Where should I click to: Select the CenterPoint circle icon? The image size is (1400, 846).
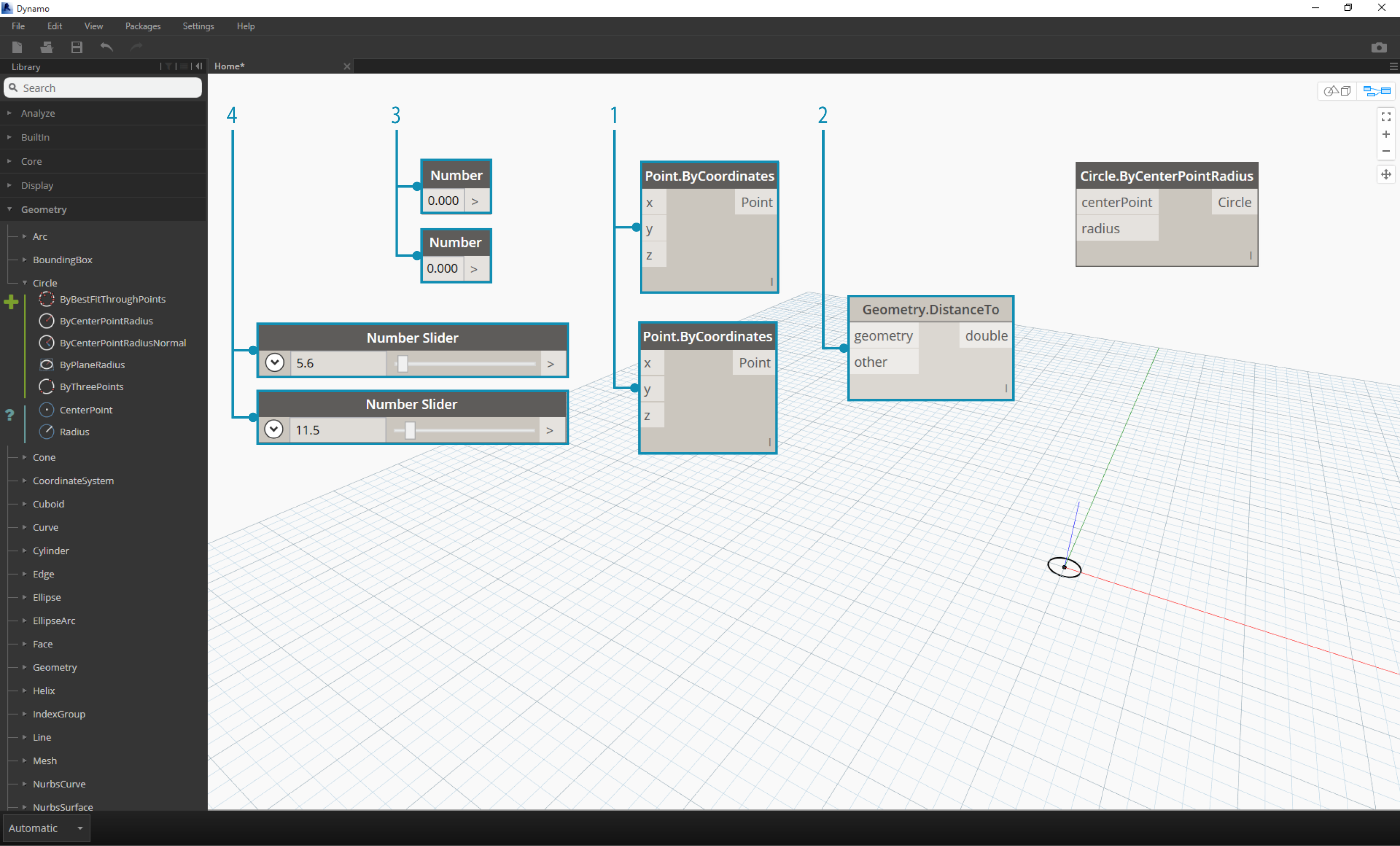click(47, 409)
